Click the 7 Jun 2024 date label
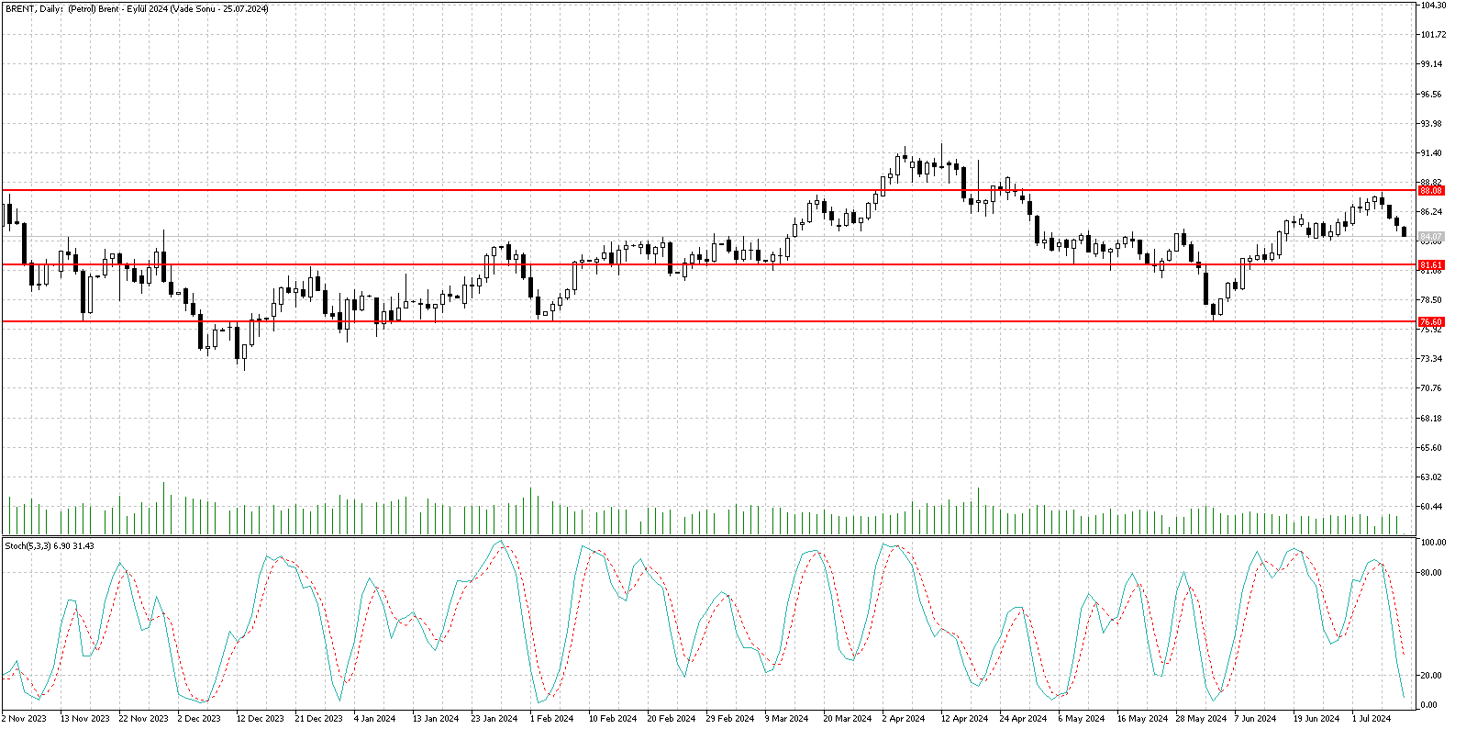Viewport: 1457px width, 734px height. [x=1256, y=718]
